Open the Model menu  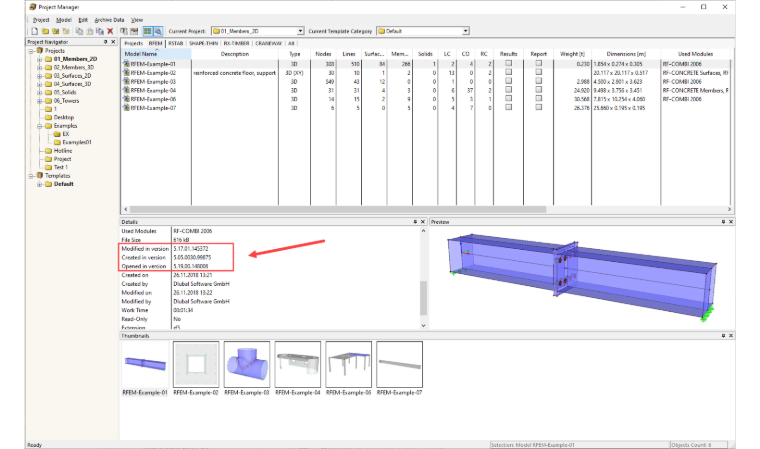point(63,20)
